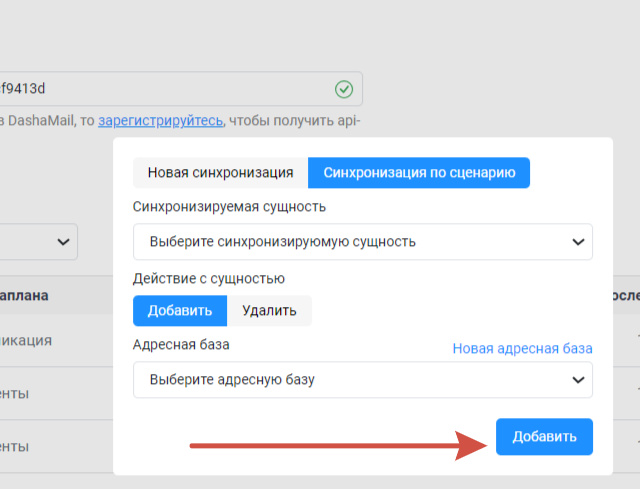Click the API key field ending in f9413d

click(x=180, y=89)
